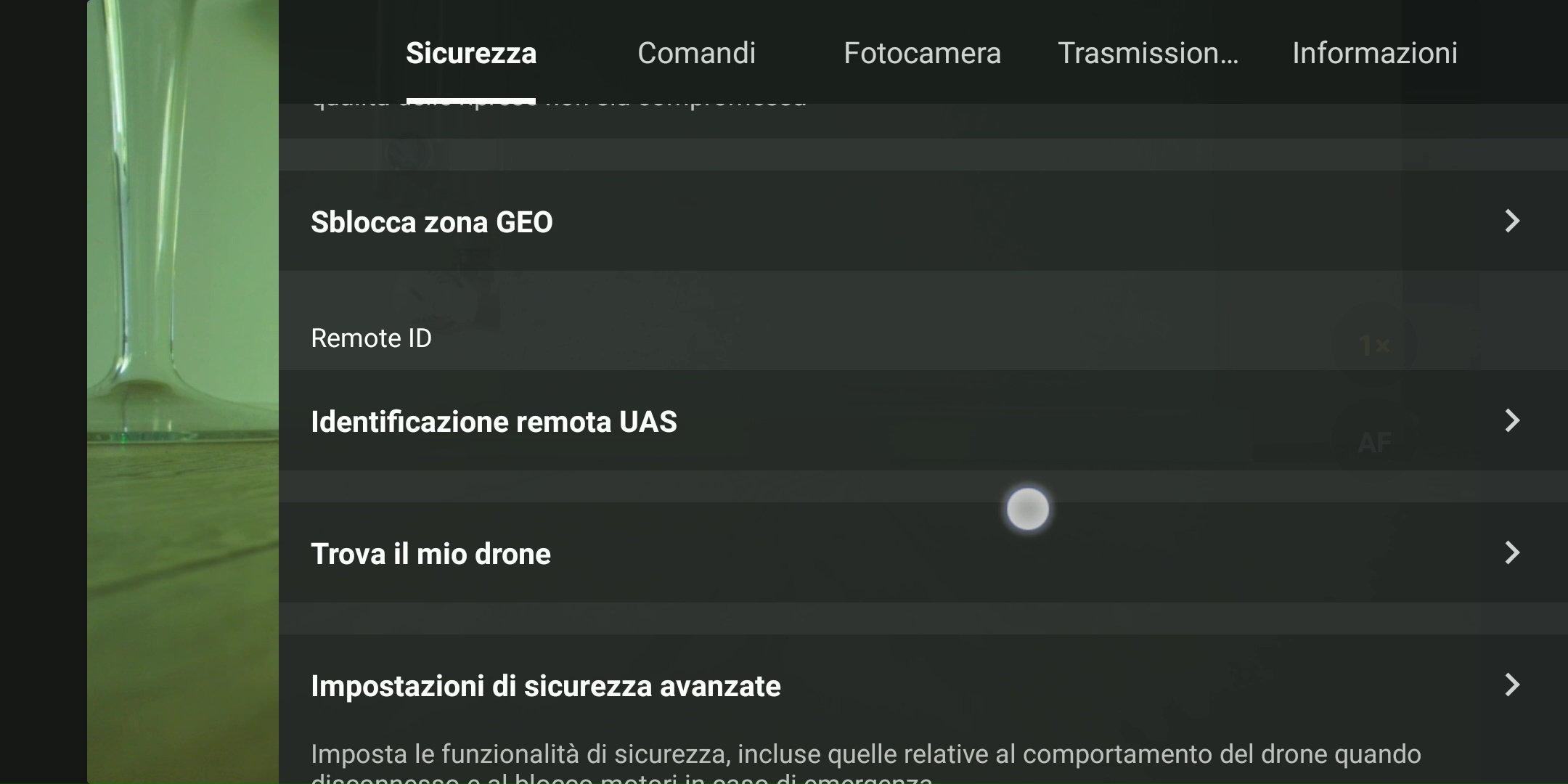This screenshot has height=784, width=1568.
Task: Tap the Trova il mio drone label
Action: coord(430,554)
